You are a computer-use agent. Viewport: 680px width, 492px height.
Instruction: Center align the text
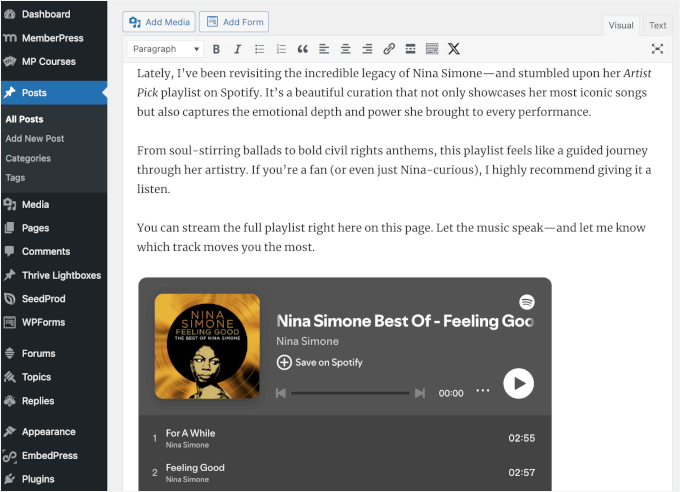click(x=345, y=49)
